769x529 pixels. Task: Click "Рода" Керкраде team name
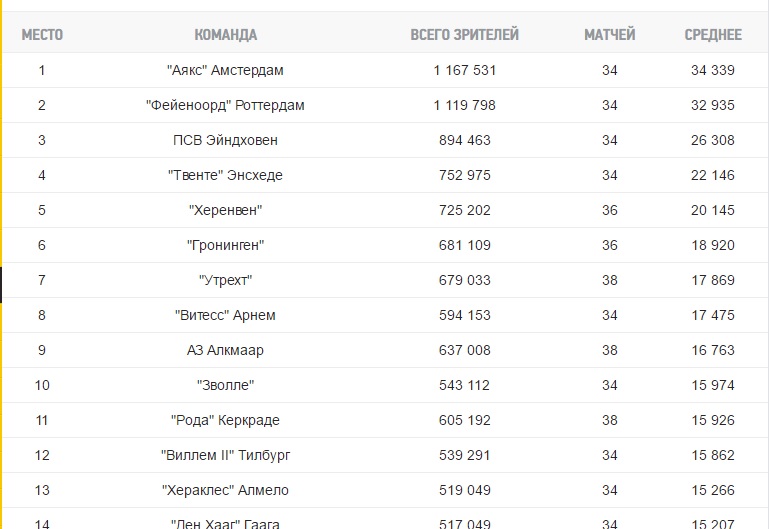pos(225,420)
